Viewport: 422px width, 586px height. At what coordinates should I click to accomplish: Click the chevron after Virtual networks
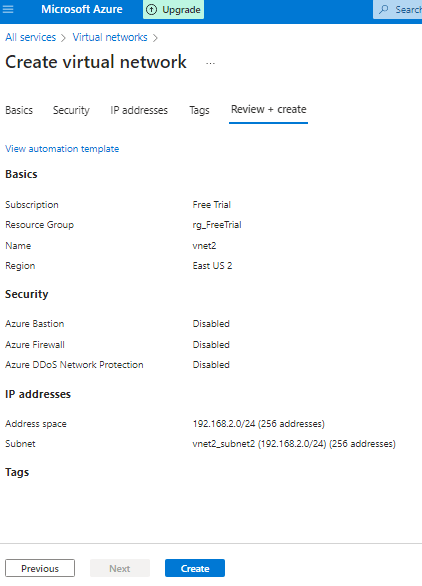pyautogui.click(x=155, y=38)
